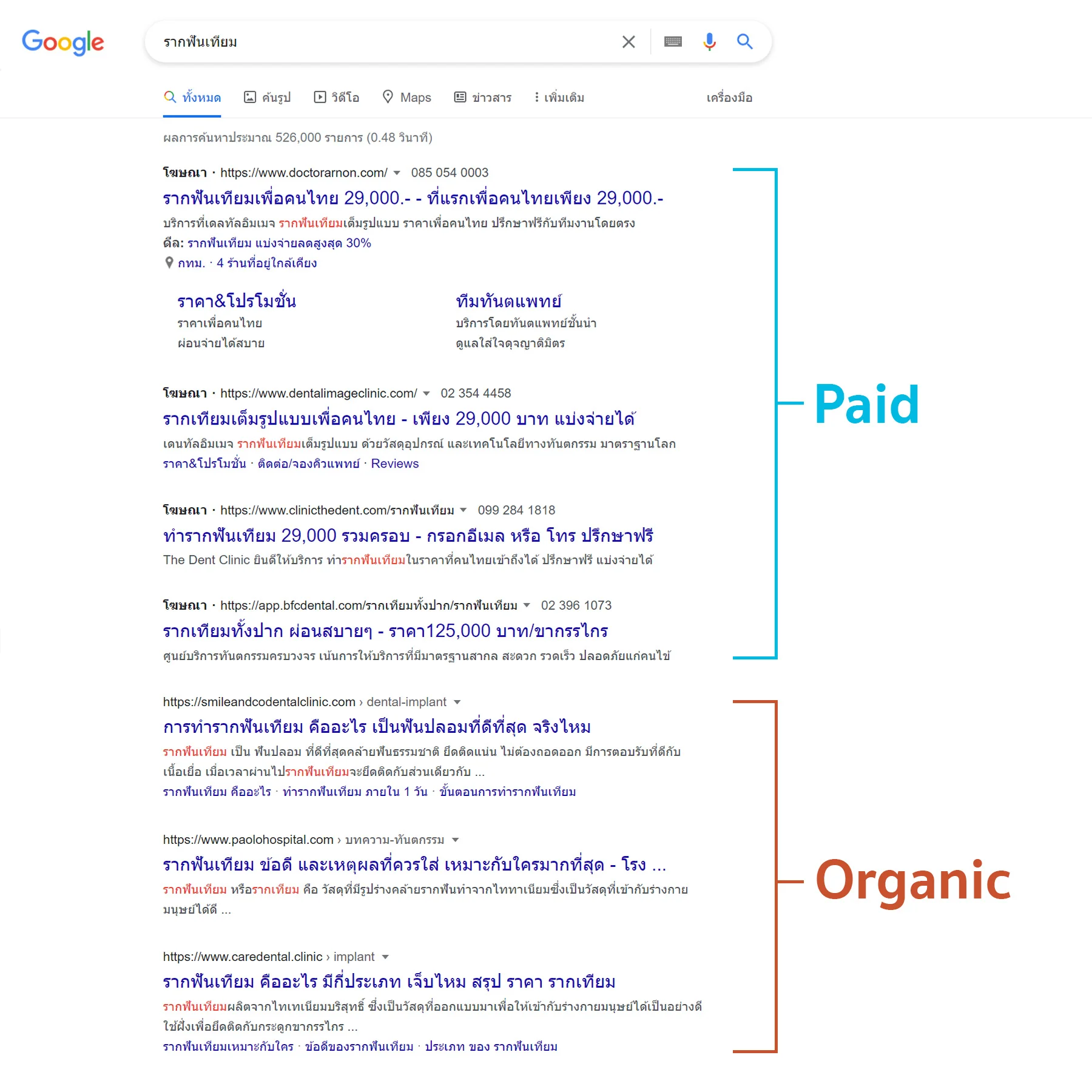Click the https://smileandcodentalclinic.com URL text
1092x1092 pixels.
coord(259,702)
